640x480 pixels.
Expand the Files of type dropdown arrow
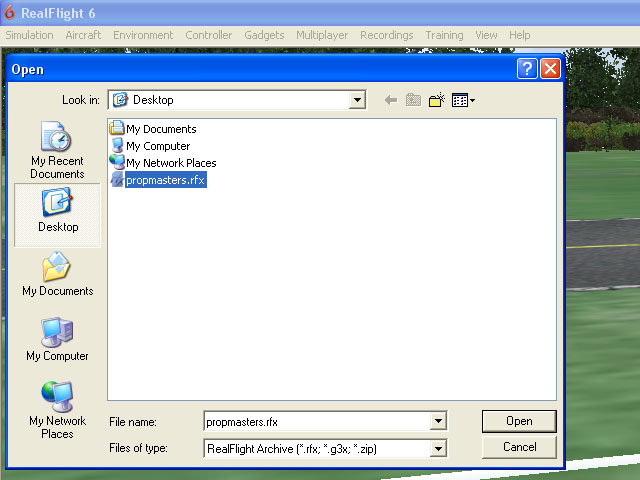coord(438,449)
